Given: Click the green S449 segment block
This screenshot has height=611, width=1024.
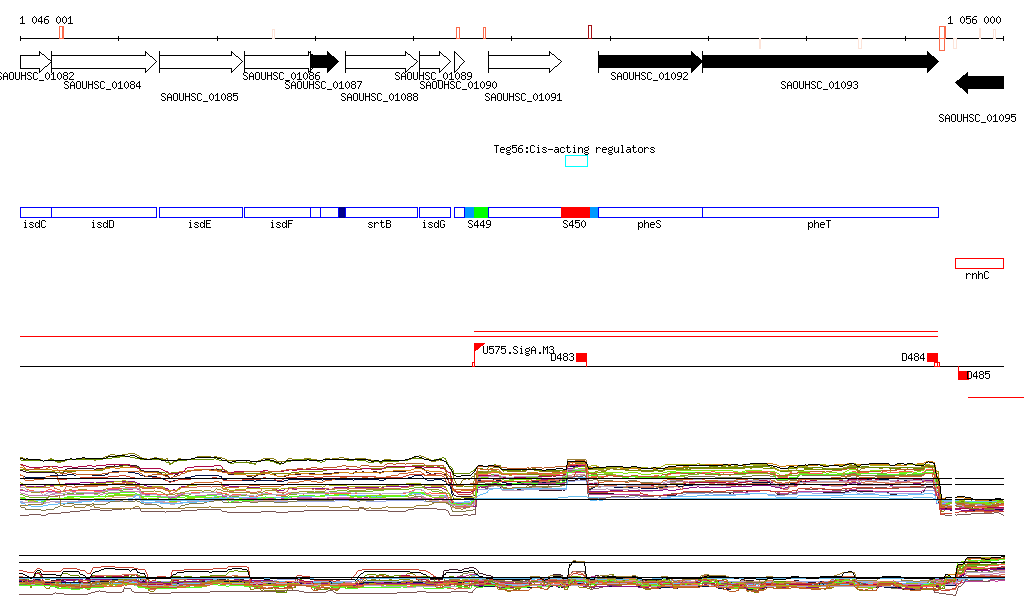Looking at the screenshot, I should (480, 213).
